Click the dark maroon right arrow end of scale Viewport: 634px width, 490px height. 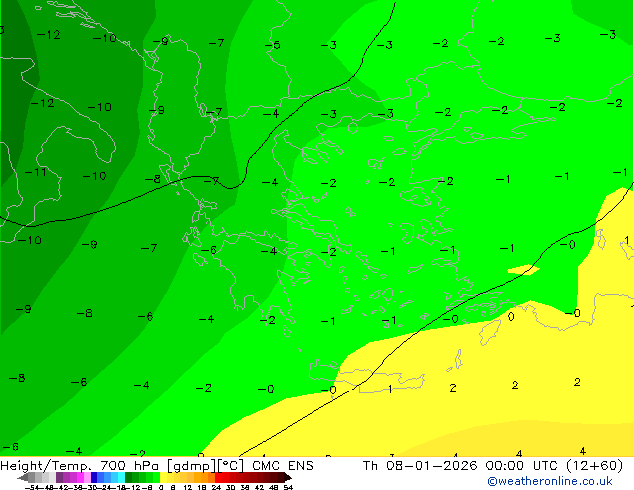click(x=288, y=477)
